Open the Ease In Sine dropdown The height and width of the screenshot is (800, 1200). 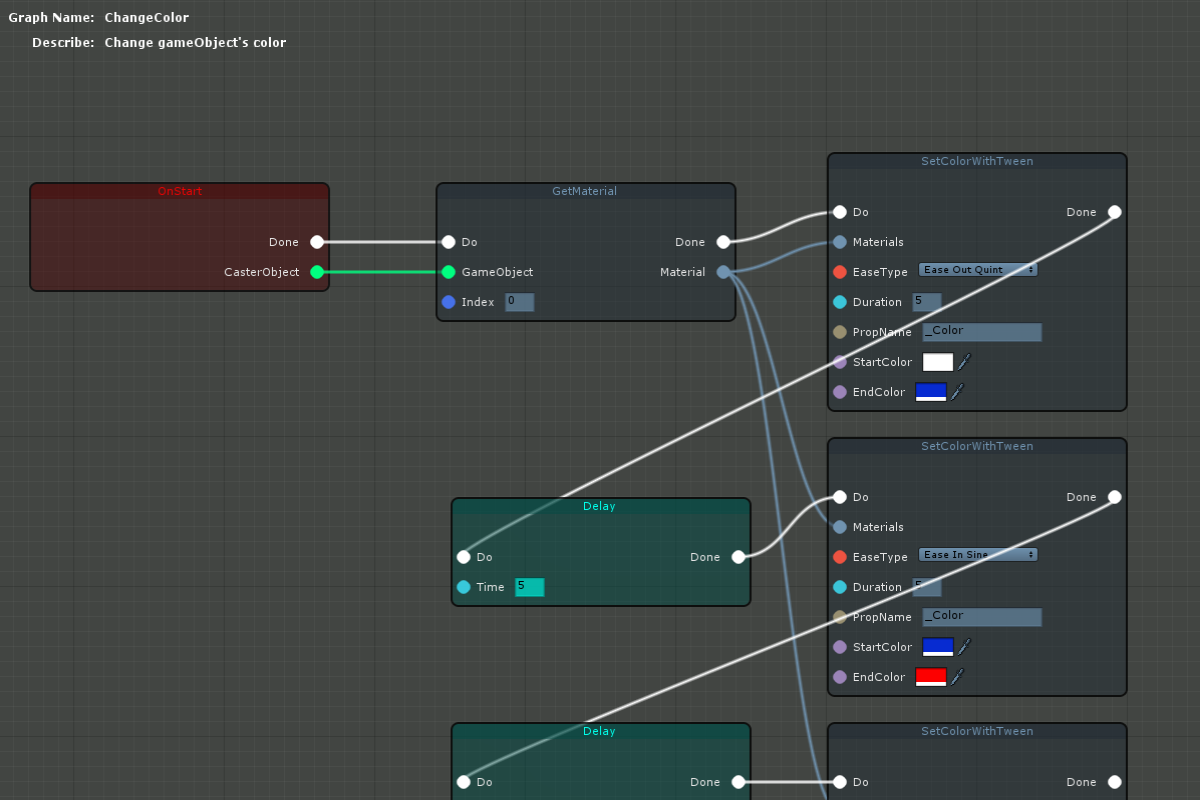(x=977, y=555)
